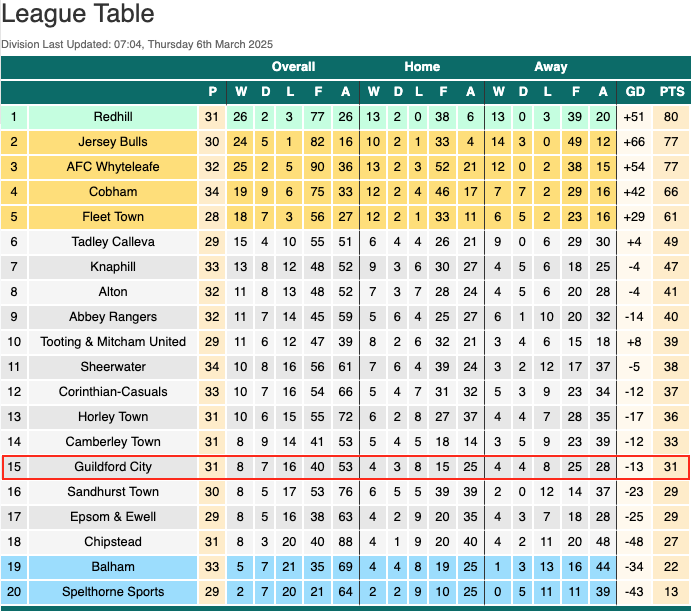Image resolution: width=691 pixels, height=612 pixels.
Task: Open the Corinthian-Casuals team entry
Action: 113,392
